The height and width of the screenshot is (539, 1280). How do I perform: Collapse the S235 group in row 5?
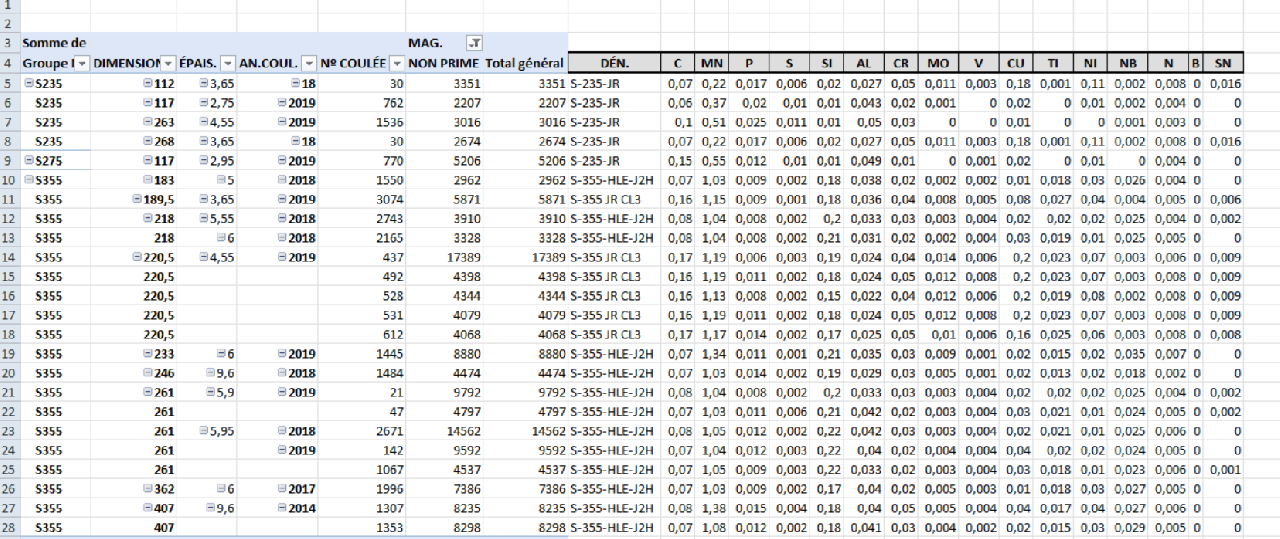tap(28, 84)
